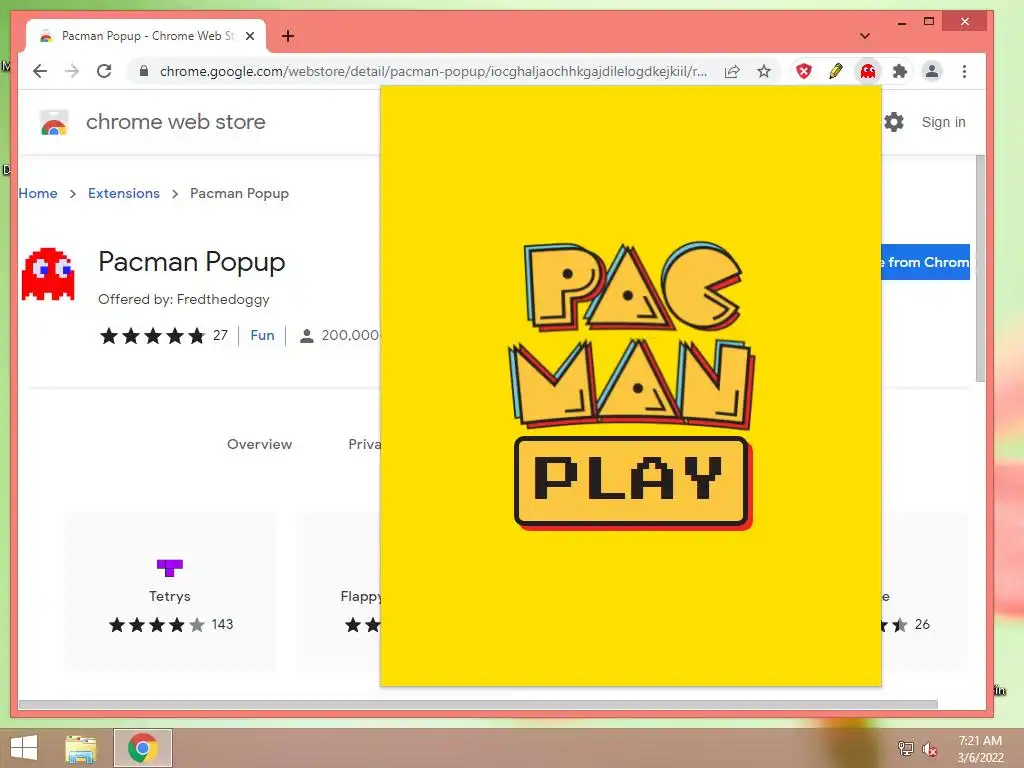Click the site lock icon in address bar

(144, 71)
